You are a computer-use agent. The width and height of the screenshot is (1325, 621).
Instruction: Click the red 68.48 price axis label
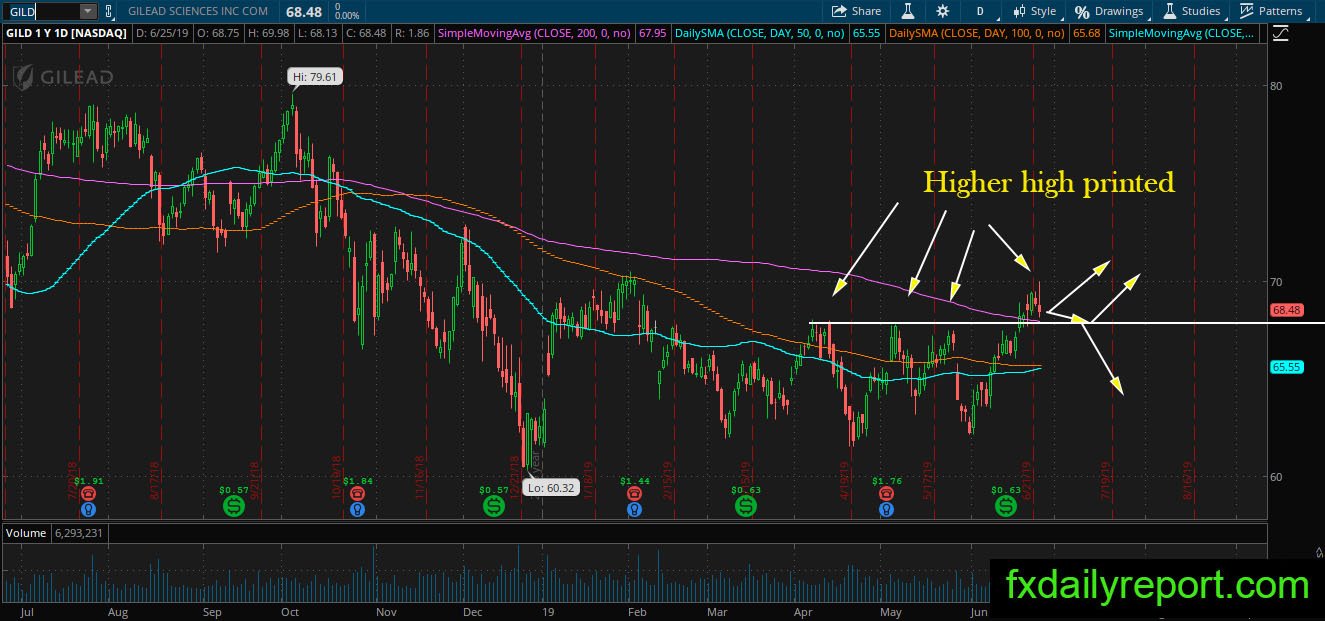pyautogui.click(x=1286, y=311)
